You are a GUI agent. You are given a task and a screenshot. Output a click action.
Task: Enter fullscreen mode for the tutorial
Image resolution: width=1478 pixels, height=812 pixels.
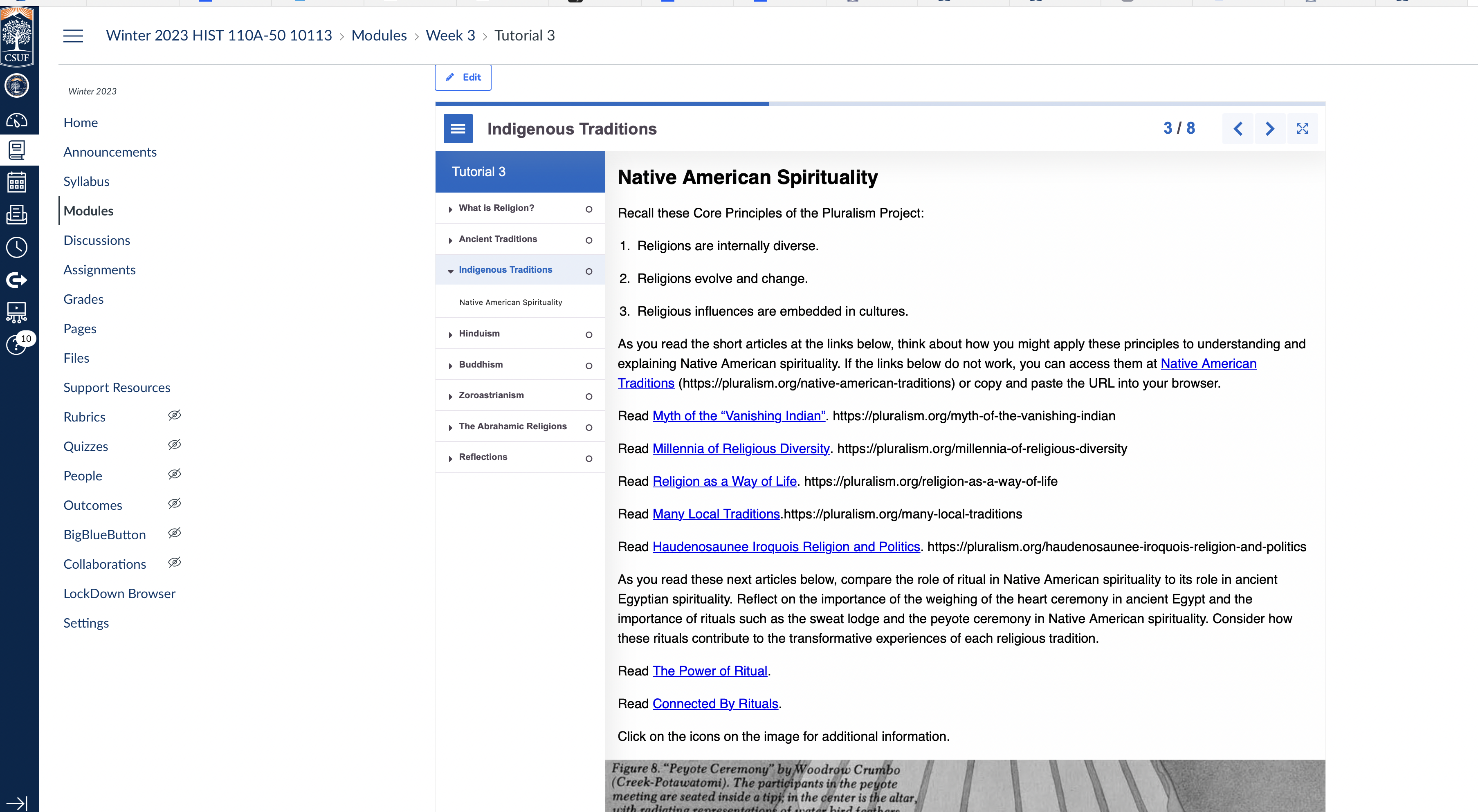1302,128
